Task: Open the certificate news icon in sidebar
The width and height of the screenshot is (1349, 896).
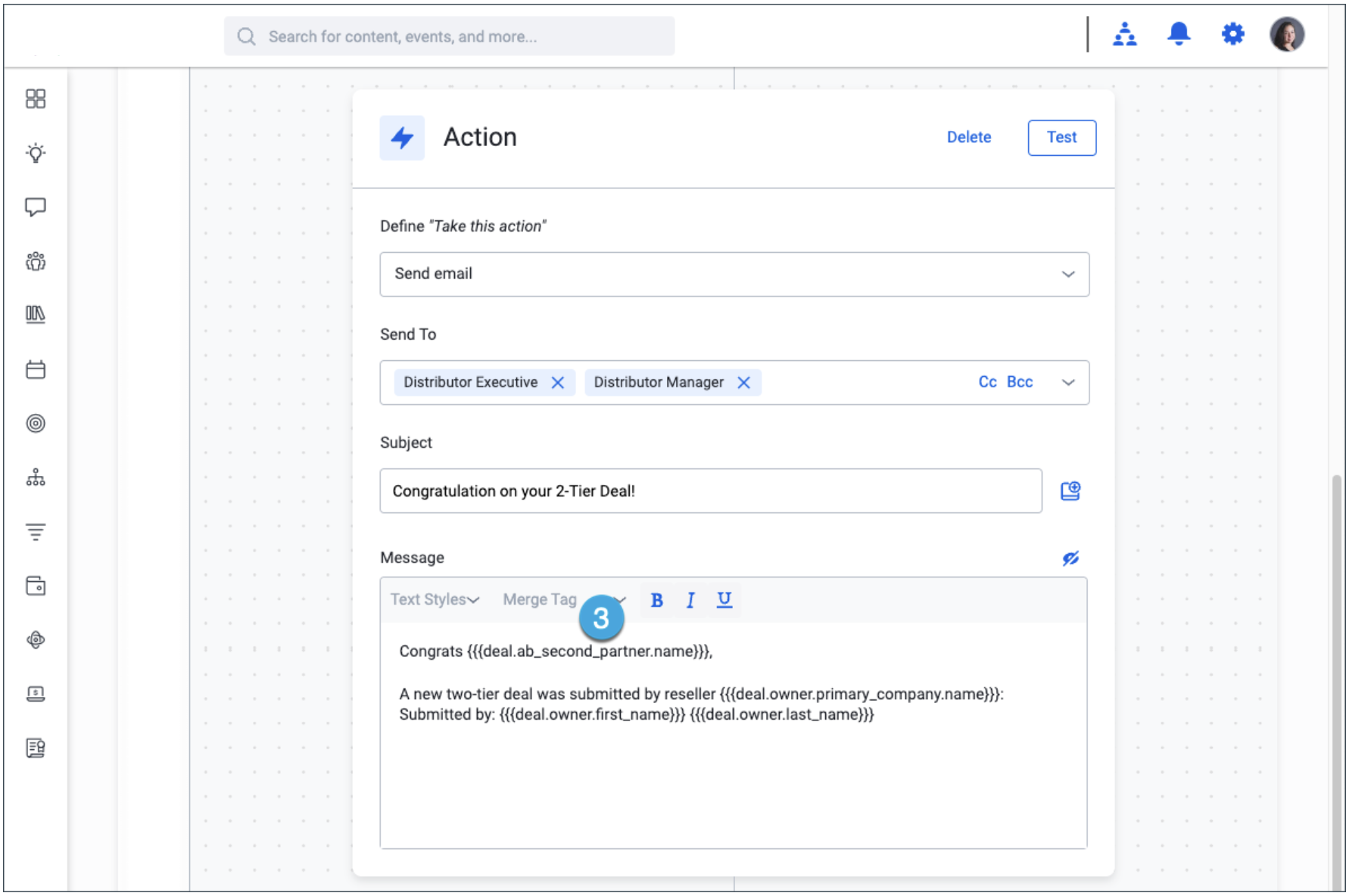Action: pos(36,748)
